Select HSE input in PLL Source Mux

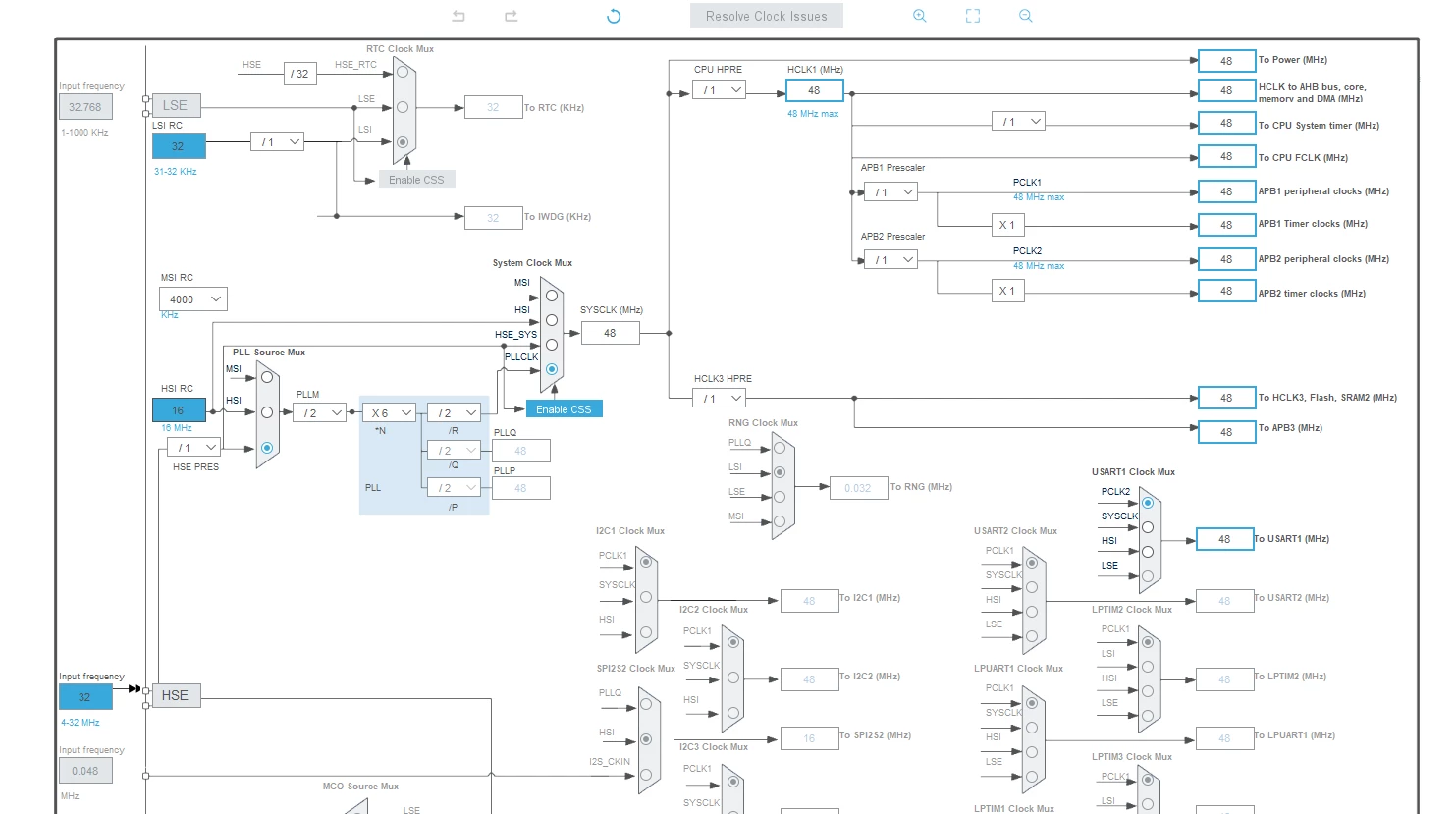(267, 448)
